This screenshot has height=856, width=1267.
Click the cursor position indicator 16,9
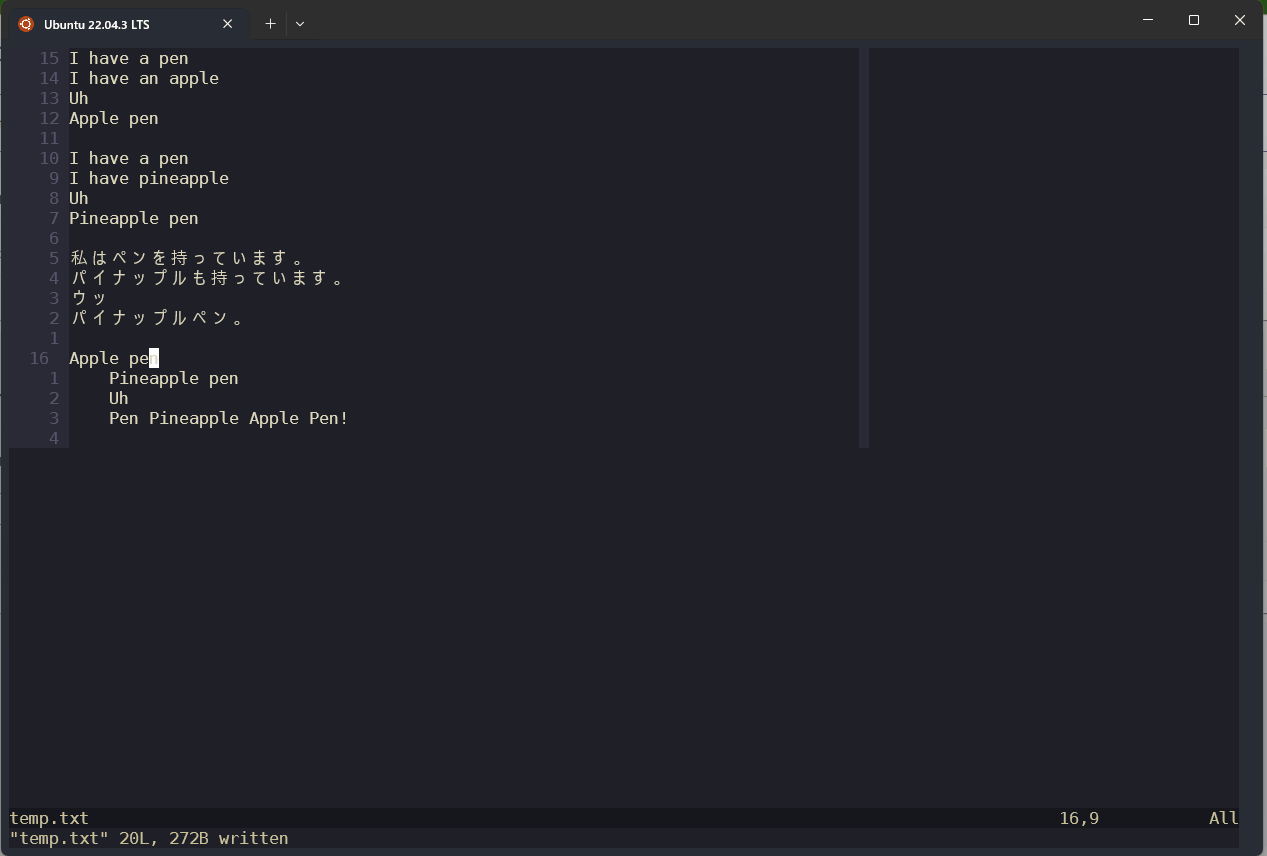tap(1078, 818)
